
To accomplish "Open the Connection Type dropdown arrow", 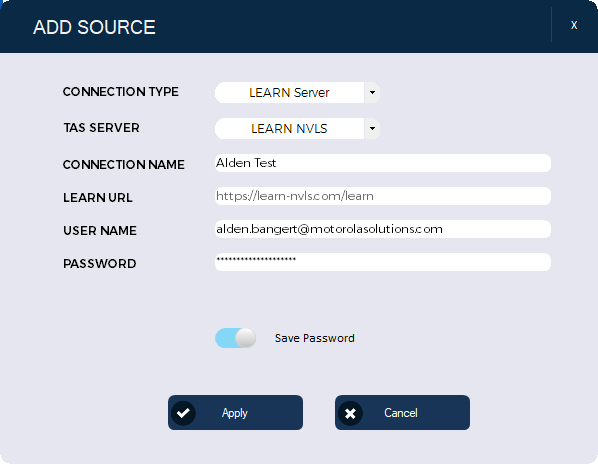I will pos(372,92).
